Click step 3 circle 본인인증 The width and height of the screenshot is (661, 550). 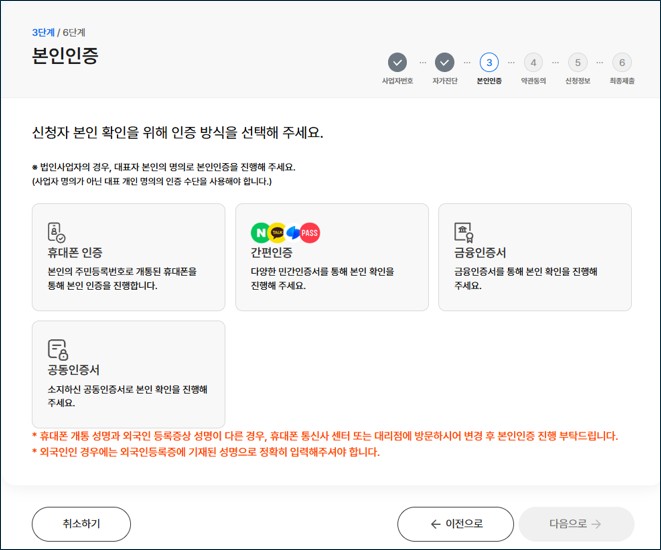tap(489, 63)
